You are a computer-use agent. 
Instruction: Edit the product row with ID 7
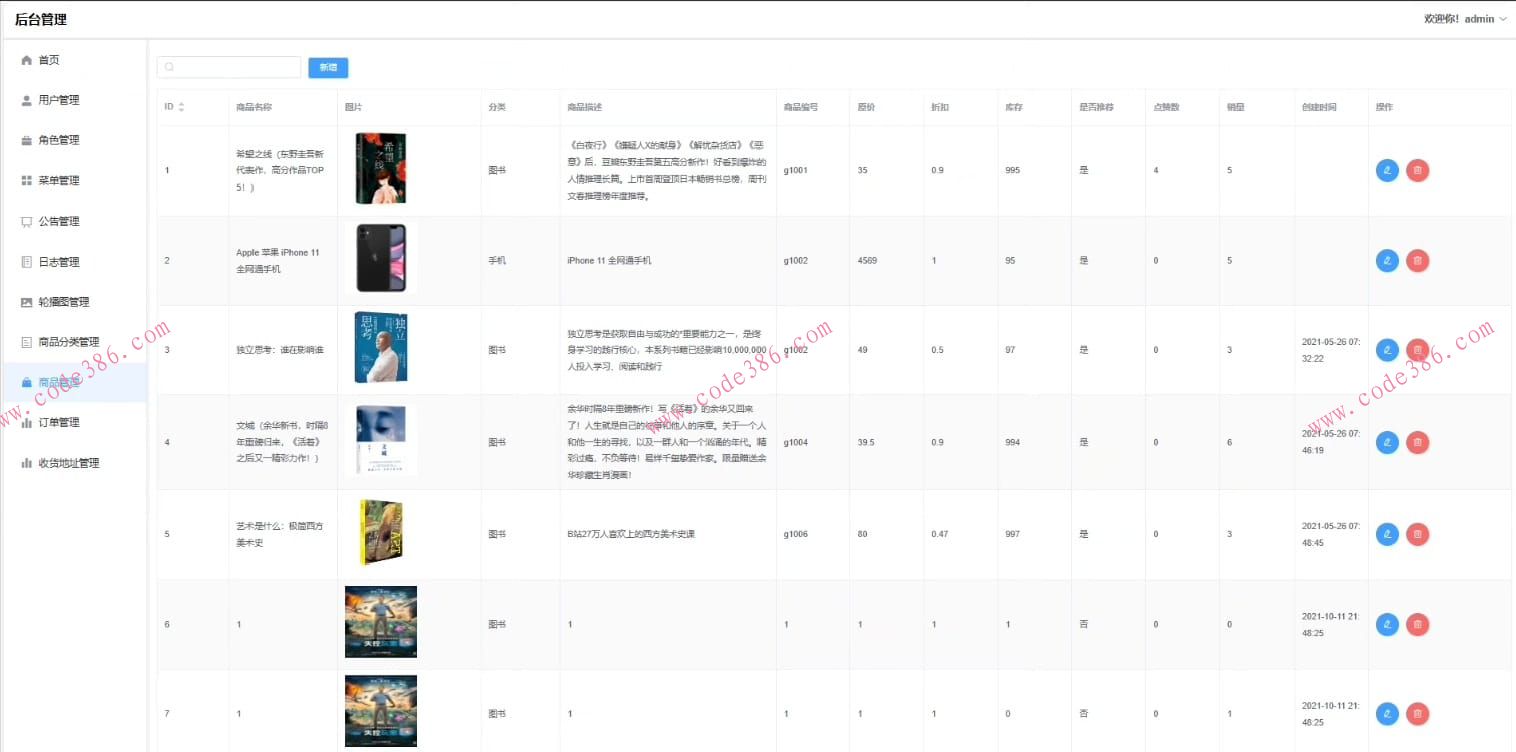point(1387,714)
